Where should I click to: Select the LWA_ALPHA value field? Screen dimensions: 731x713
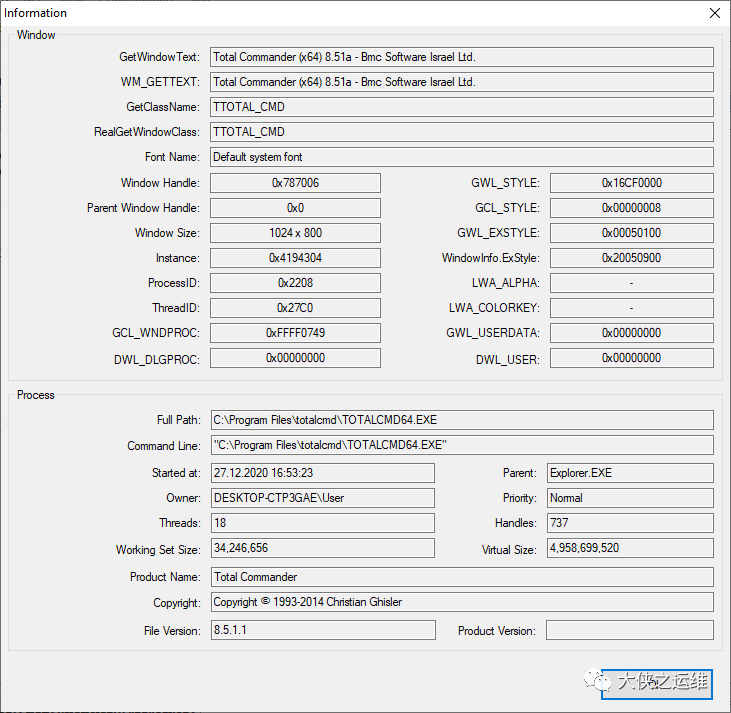[x=632, y=283]
